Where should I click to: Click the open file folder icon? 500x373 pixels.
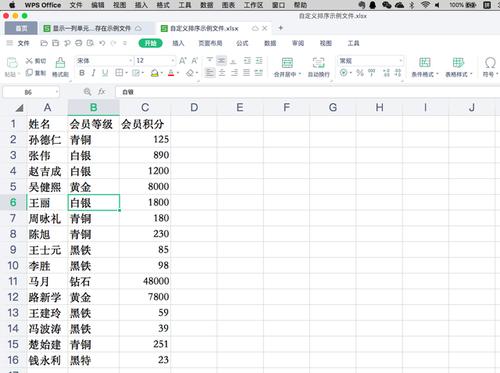point(44,43)
